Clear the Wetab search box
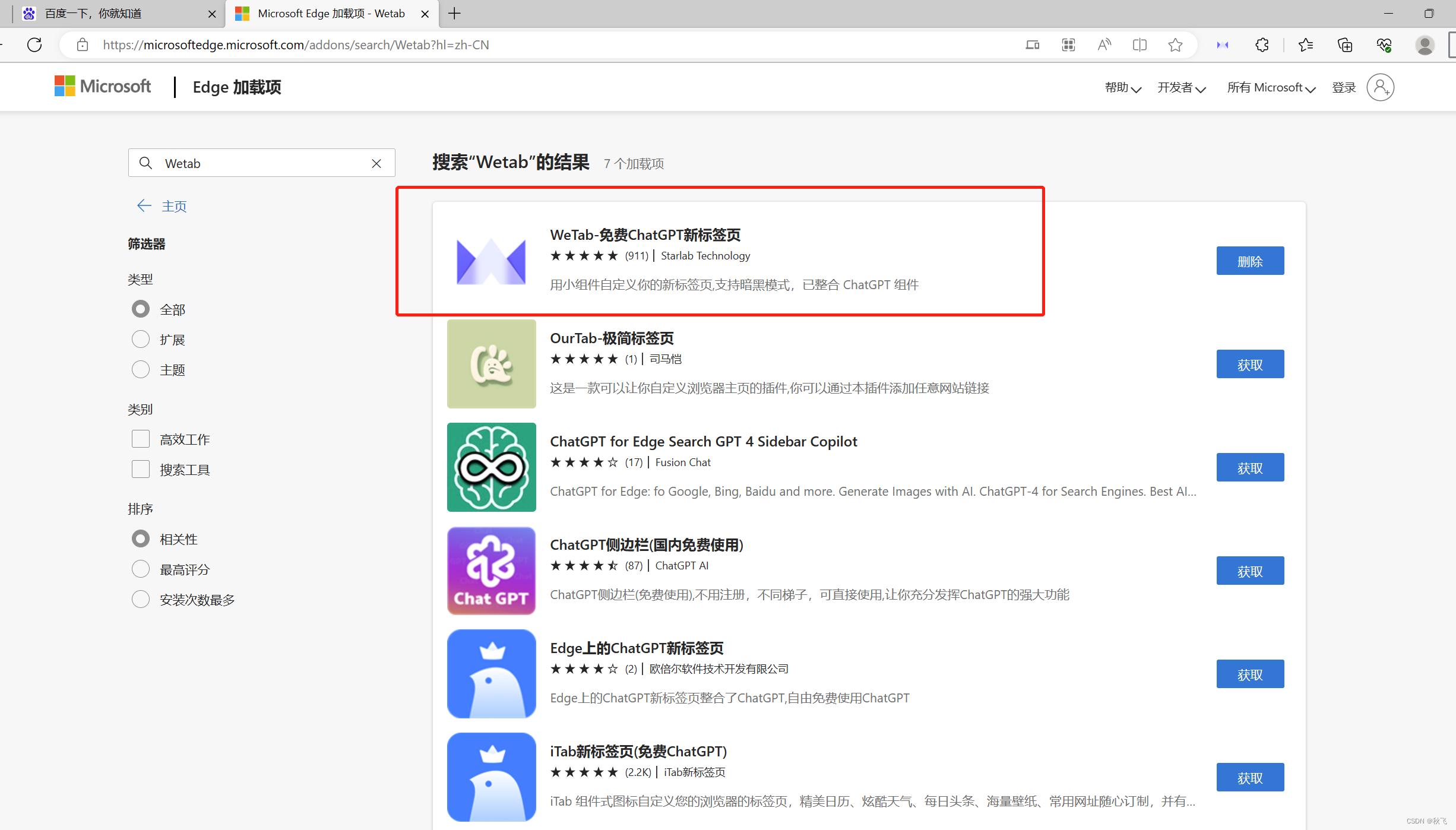 point(376,163)
